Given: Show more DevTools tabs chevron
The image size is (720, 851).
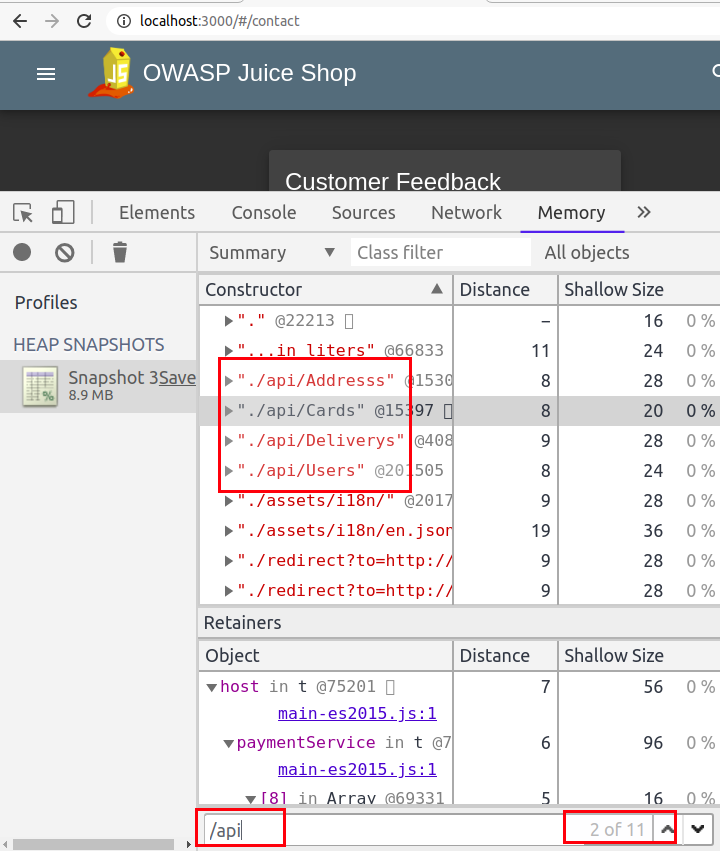Looking at the screenshot, I should (643, 212).
